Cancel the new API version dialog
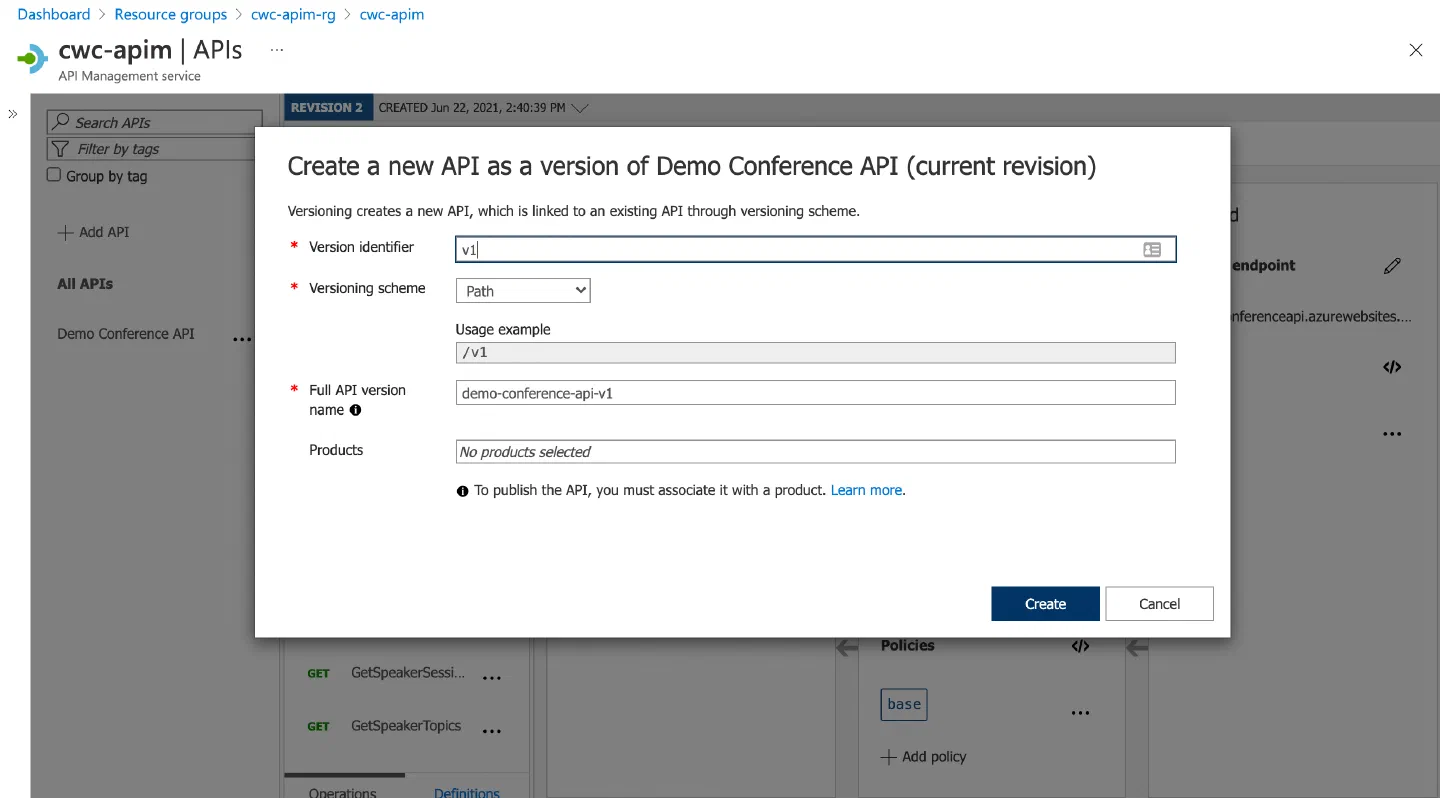 tap(1159, 604)
